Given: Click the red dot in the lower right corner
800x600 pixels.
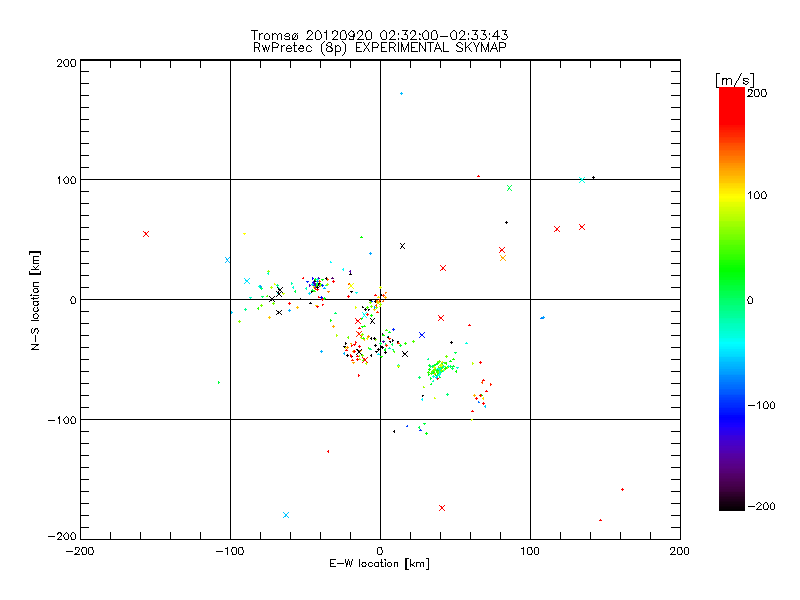Looking at the screenshot, I should click(x=622, y=489).
